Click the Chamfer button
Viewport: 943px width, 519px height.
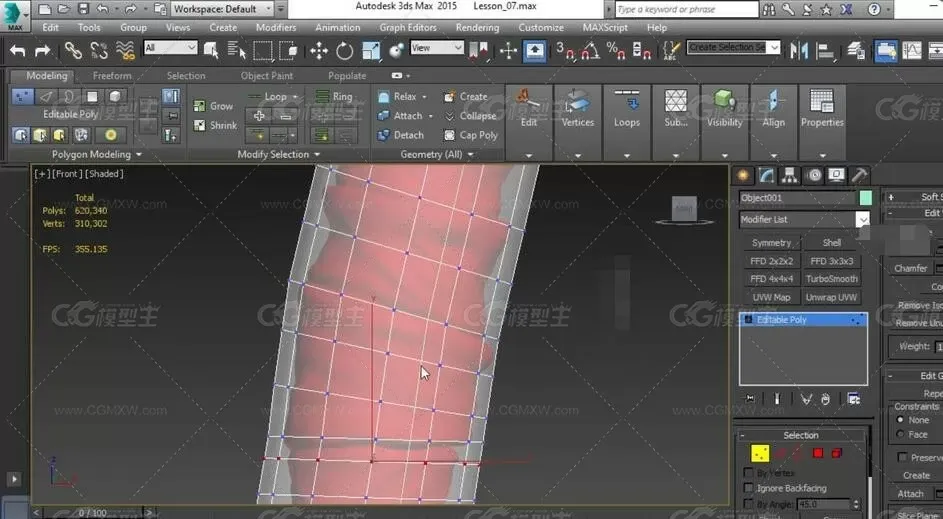point(911,268)
